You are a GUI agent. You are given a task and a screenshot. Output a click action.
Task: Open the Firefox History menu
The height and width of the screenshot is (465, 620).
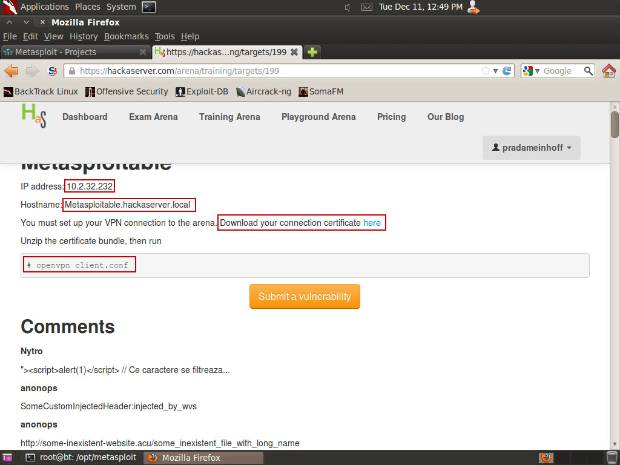click(83, 36)
